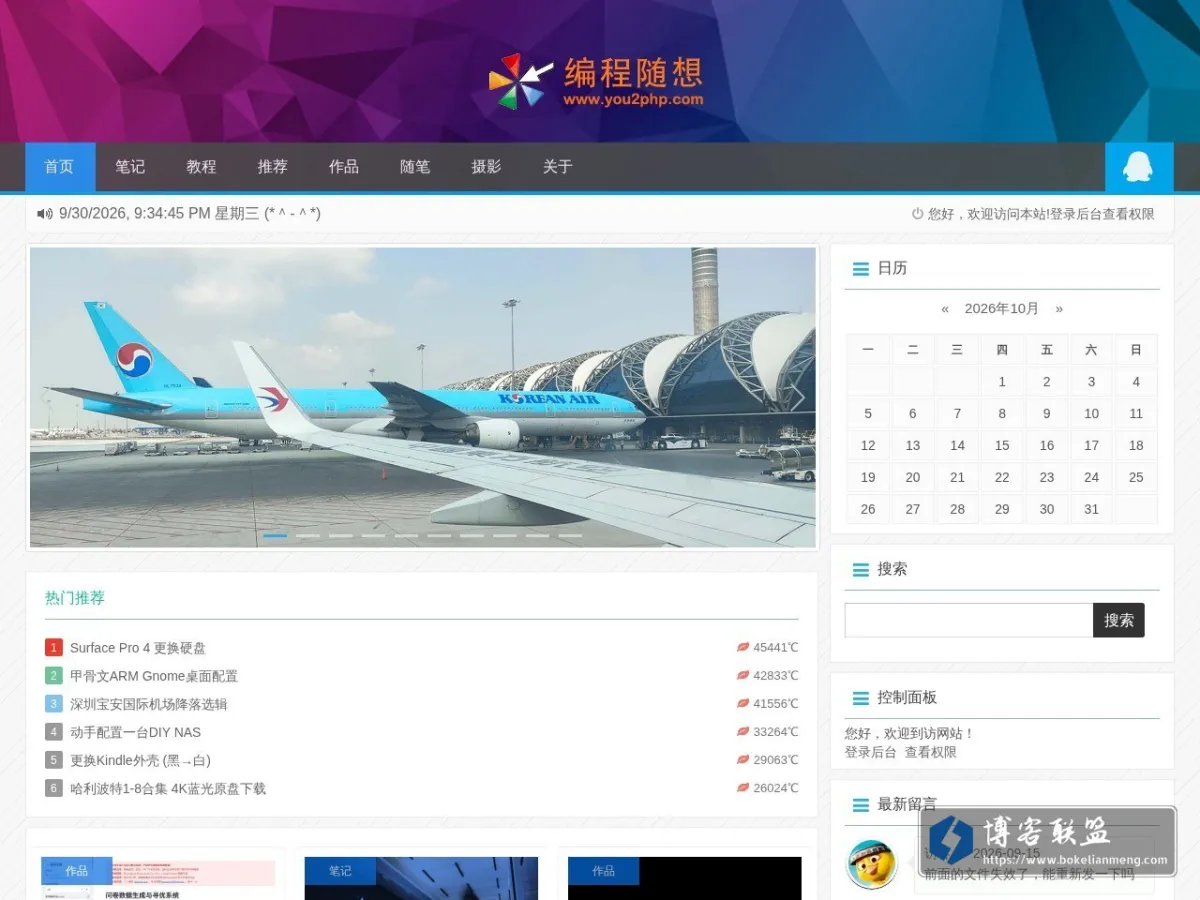Click the commenter avatar in latest comments
The width and height of the screenshot is (1200, 900).
(x=872, y=864)
